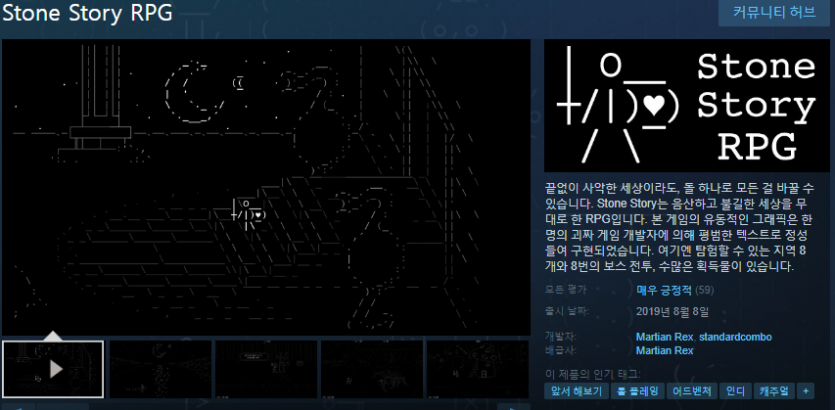Select the second screenshot thumbnail
The height and width of the screenshot is (410, 835).
point(160,369)
